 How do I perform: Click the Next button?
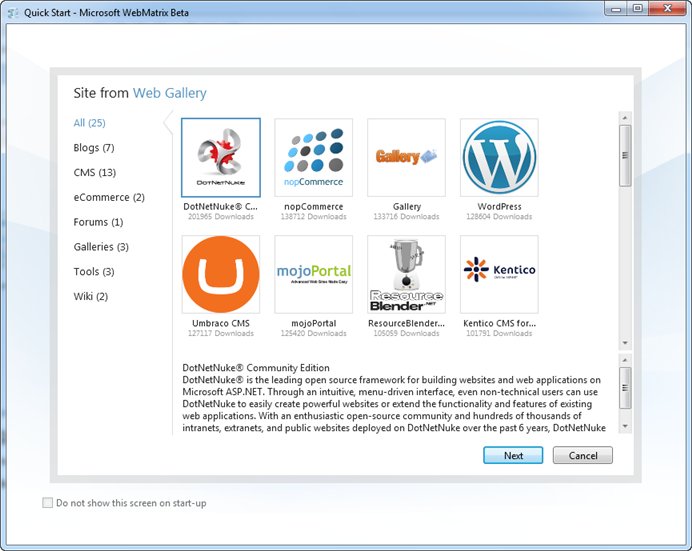click(x=513, y=455)
